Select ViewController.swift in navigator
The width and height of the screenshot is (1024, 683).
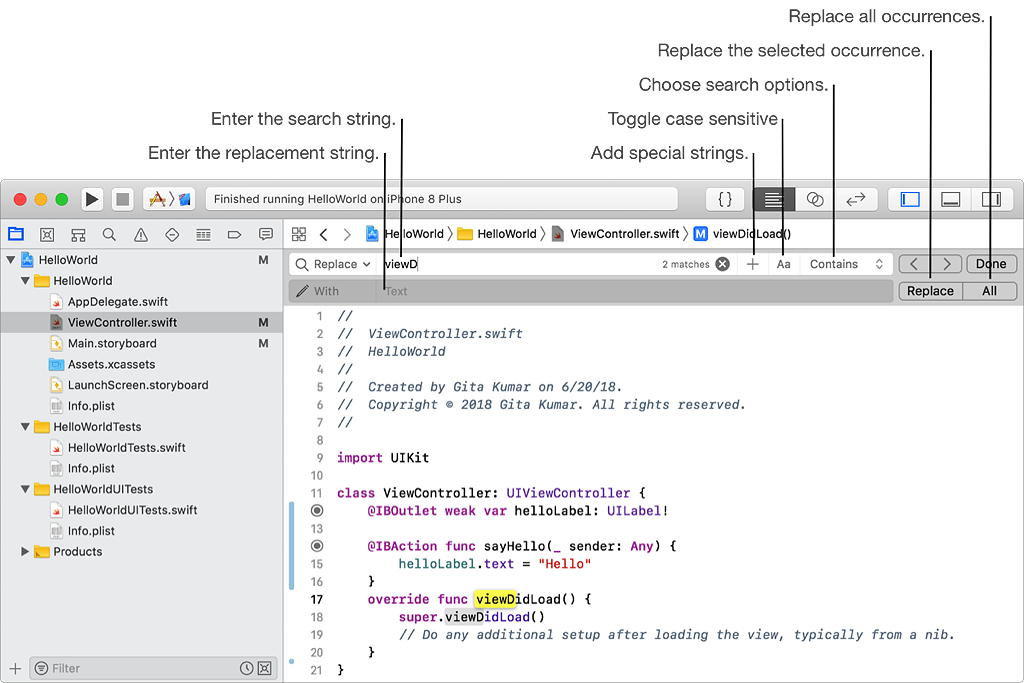[142, 323]
